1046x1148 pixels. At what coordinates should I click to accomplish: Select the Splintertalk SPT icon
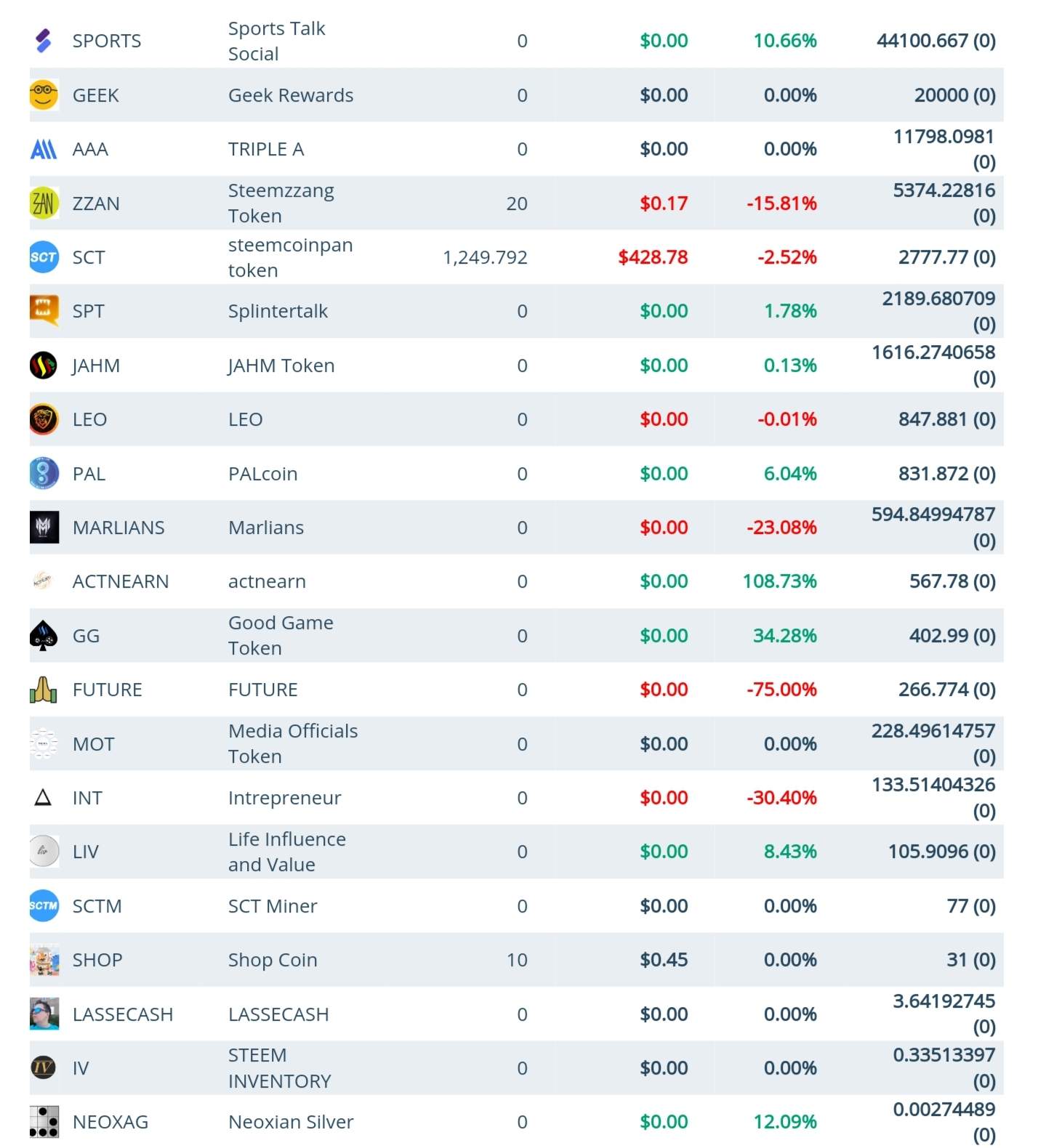tap(44, 311)
